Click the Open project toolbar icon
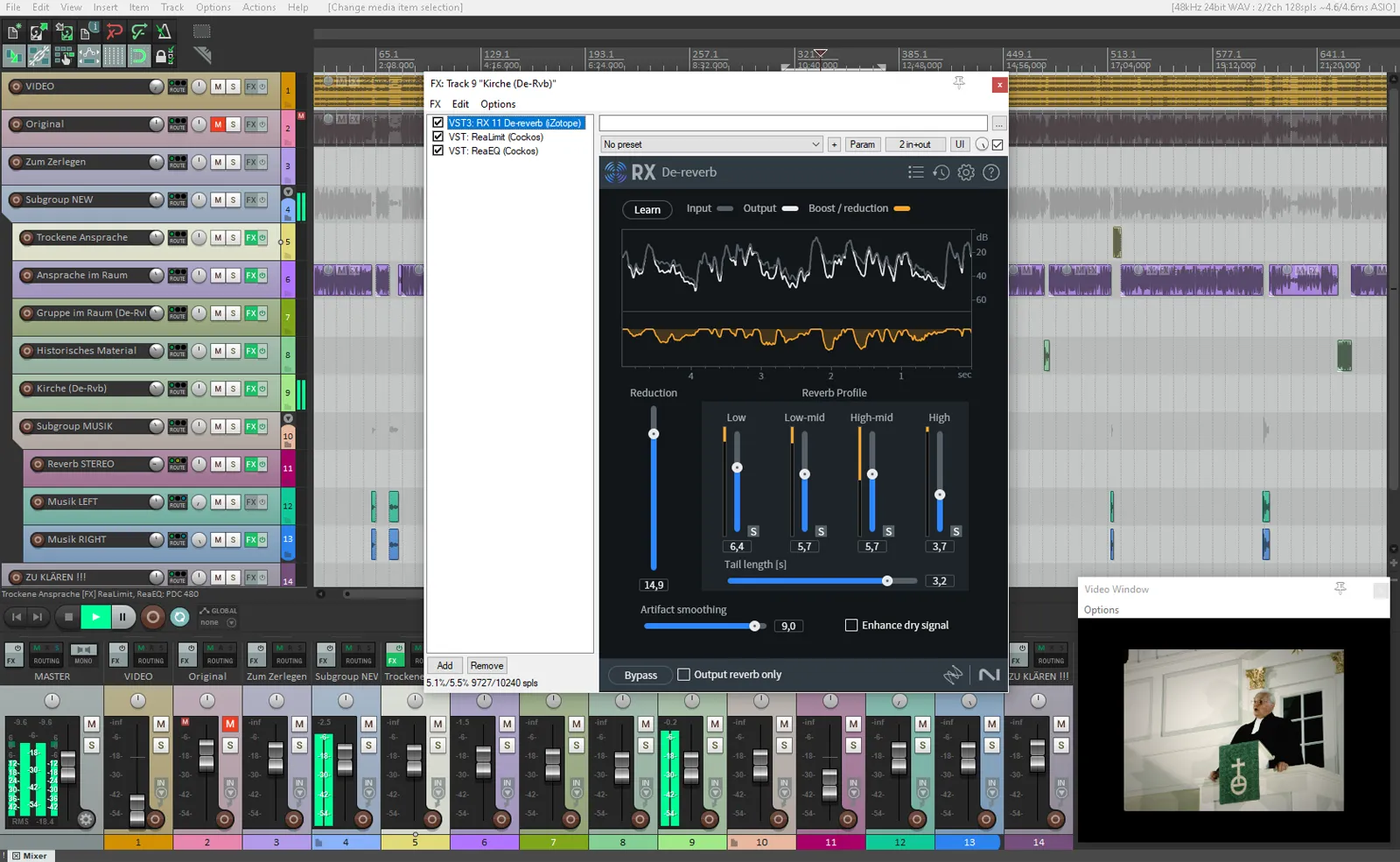The width and height of the screenshot is (1400, 862). [38, 32]
